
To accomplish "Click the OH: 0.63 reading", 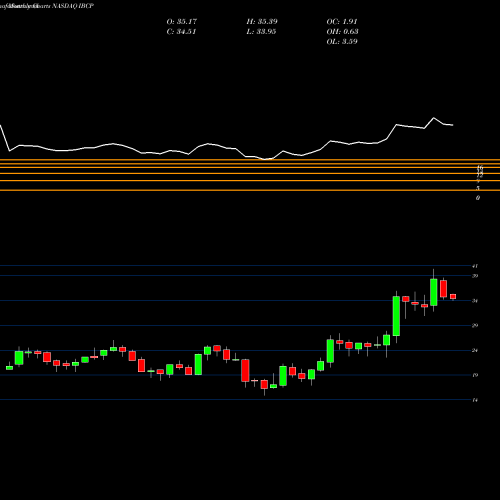I will [x=342, y=32].
